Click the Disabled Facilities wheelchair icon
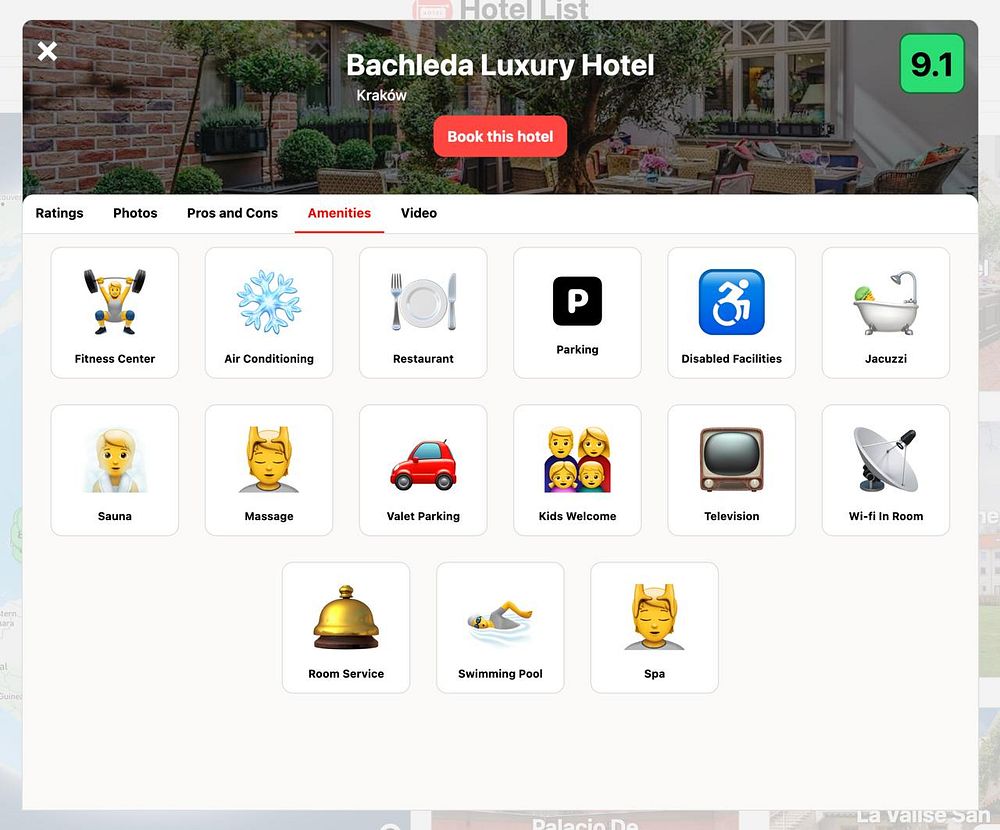 pos(732,301)
